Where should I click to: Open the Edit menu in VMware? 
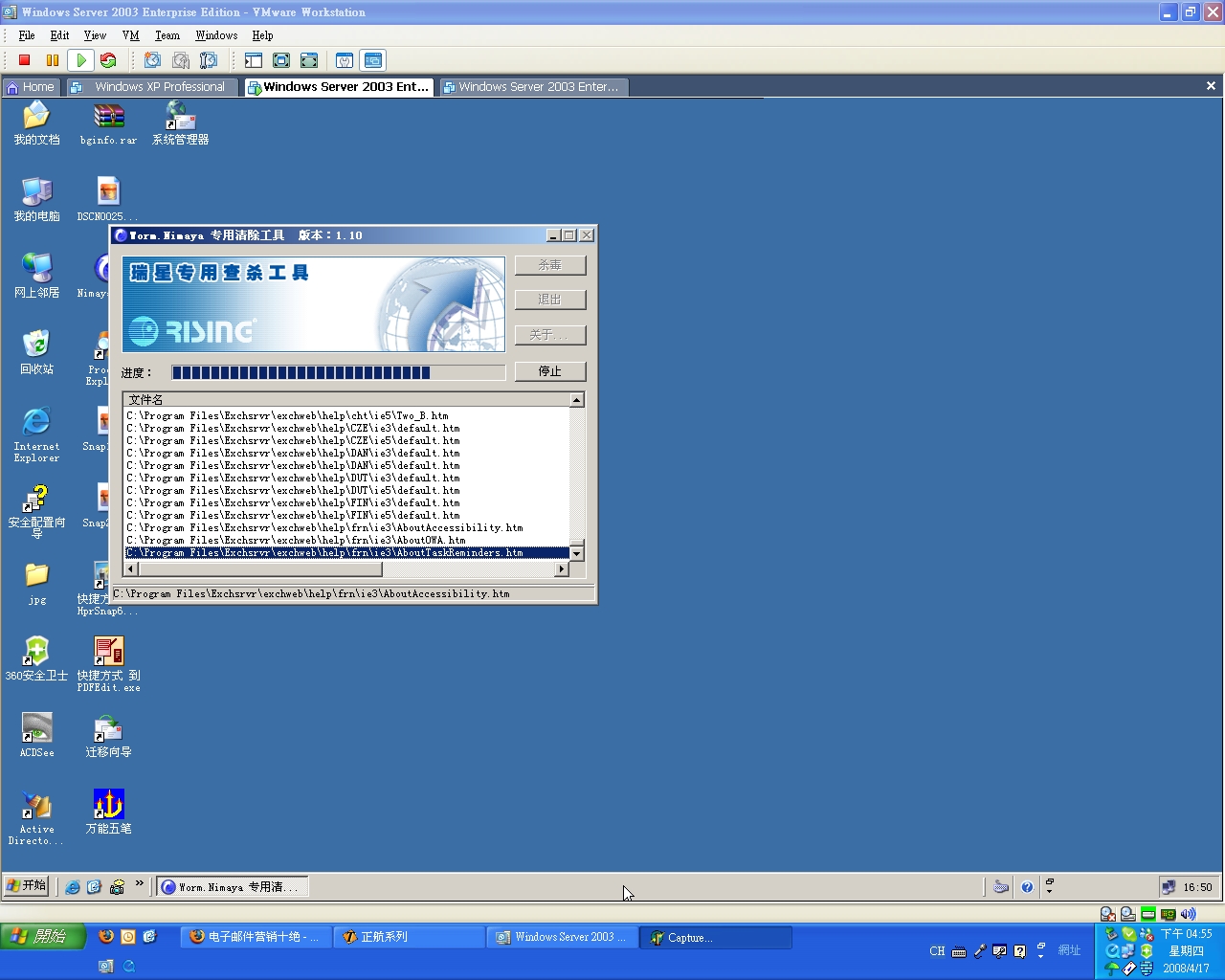click(x=59, y=35)
